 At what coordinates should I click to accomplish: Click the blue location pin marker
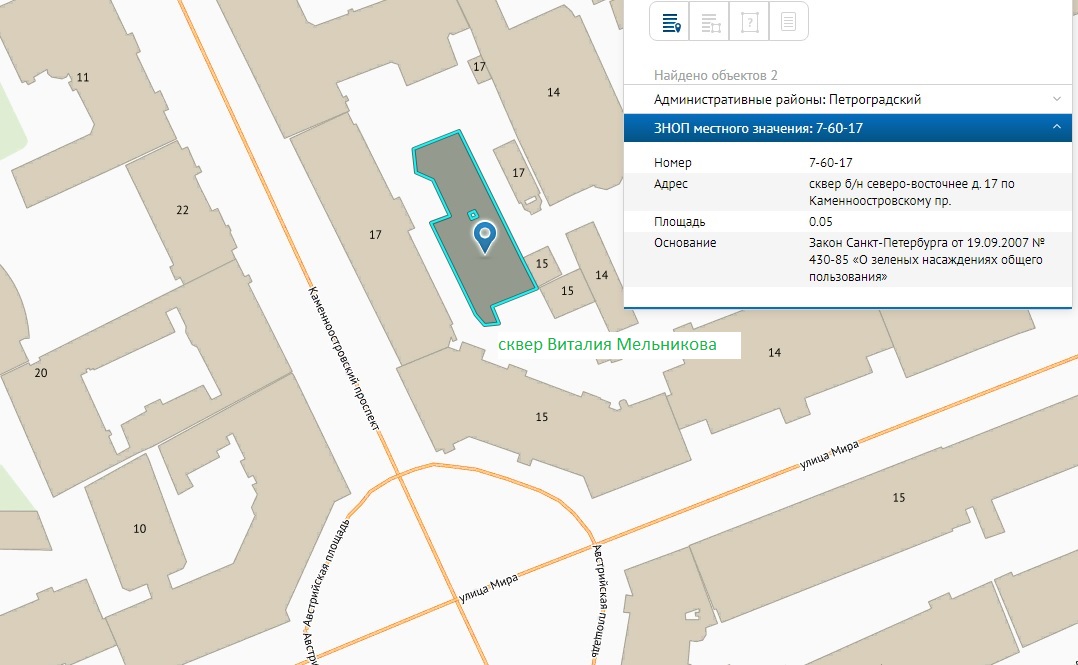point(485,236)
